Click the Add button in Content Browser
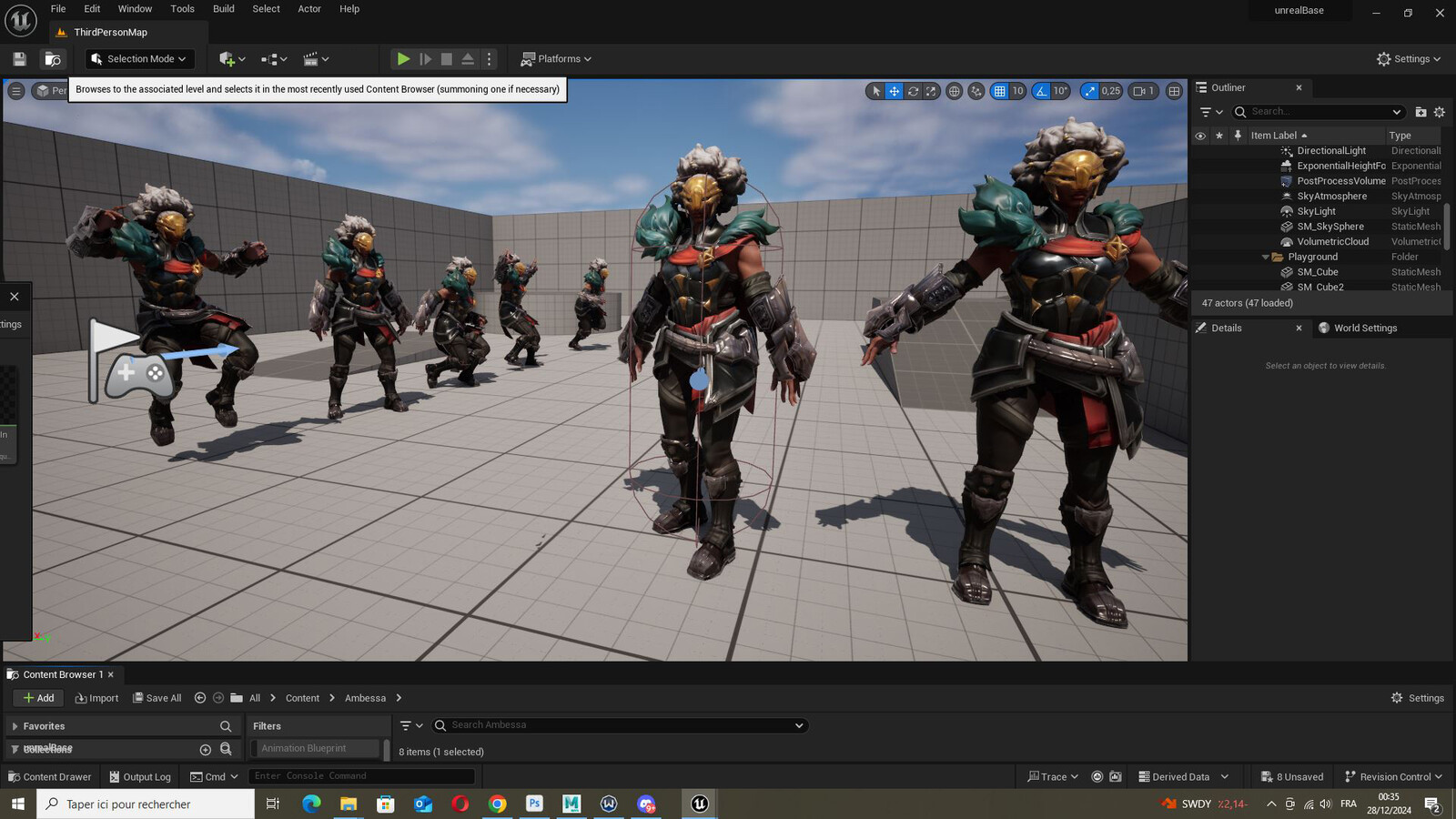The image size is (1456, 819). [x=38, y=698]
